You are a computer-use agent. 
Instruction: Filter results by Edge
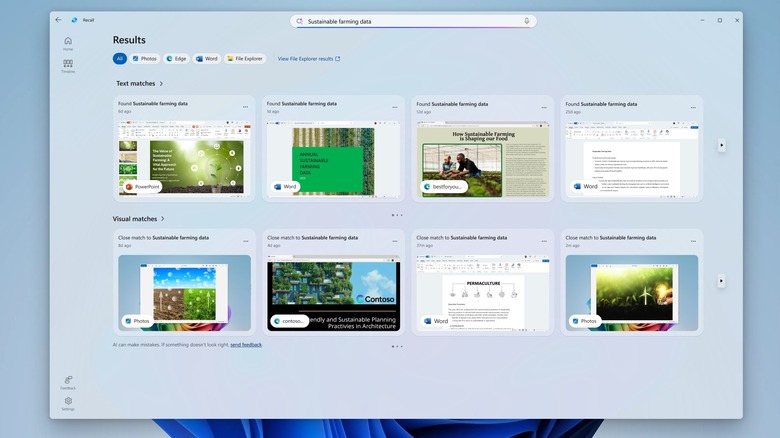[x=177, y=59]
